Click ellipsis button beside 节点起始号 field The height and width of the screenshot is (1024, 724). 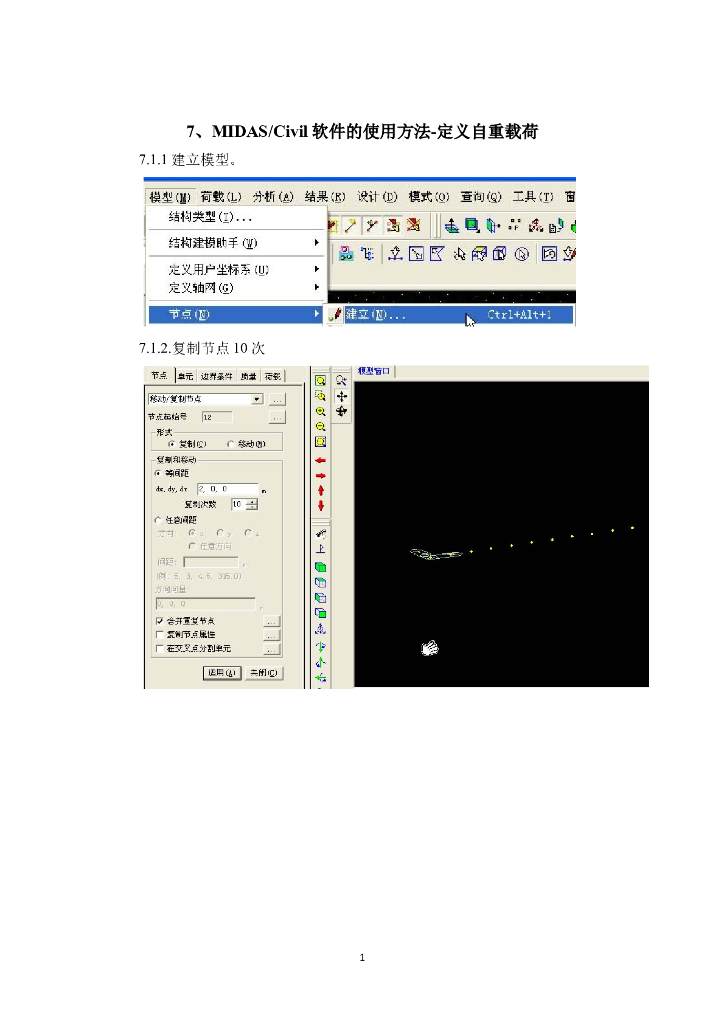click(x=277, y=417)
